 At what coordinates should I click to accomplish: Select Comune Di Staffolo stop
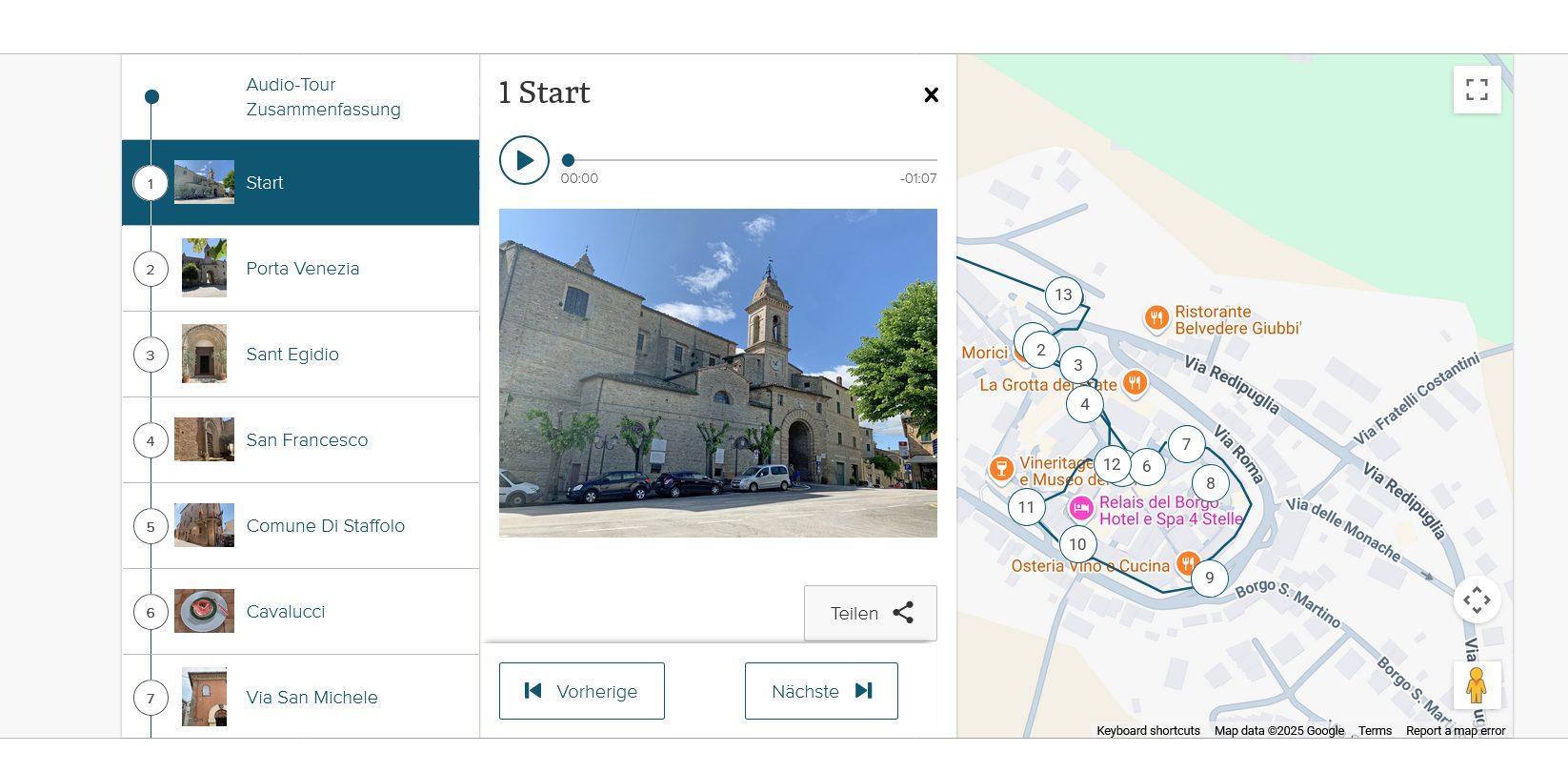[x=325, y=526]
